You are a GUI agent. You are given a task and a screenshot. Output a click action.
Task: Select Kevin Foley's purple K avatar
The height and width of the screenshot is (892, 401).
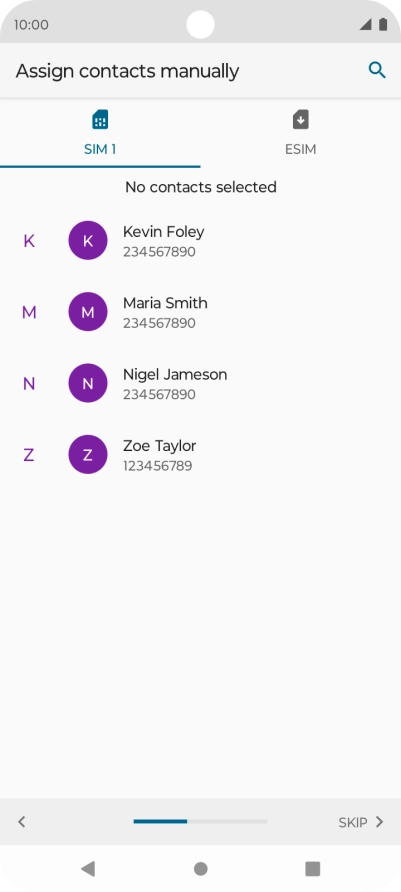click(x=88, y=241)
